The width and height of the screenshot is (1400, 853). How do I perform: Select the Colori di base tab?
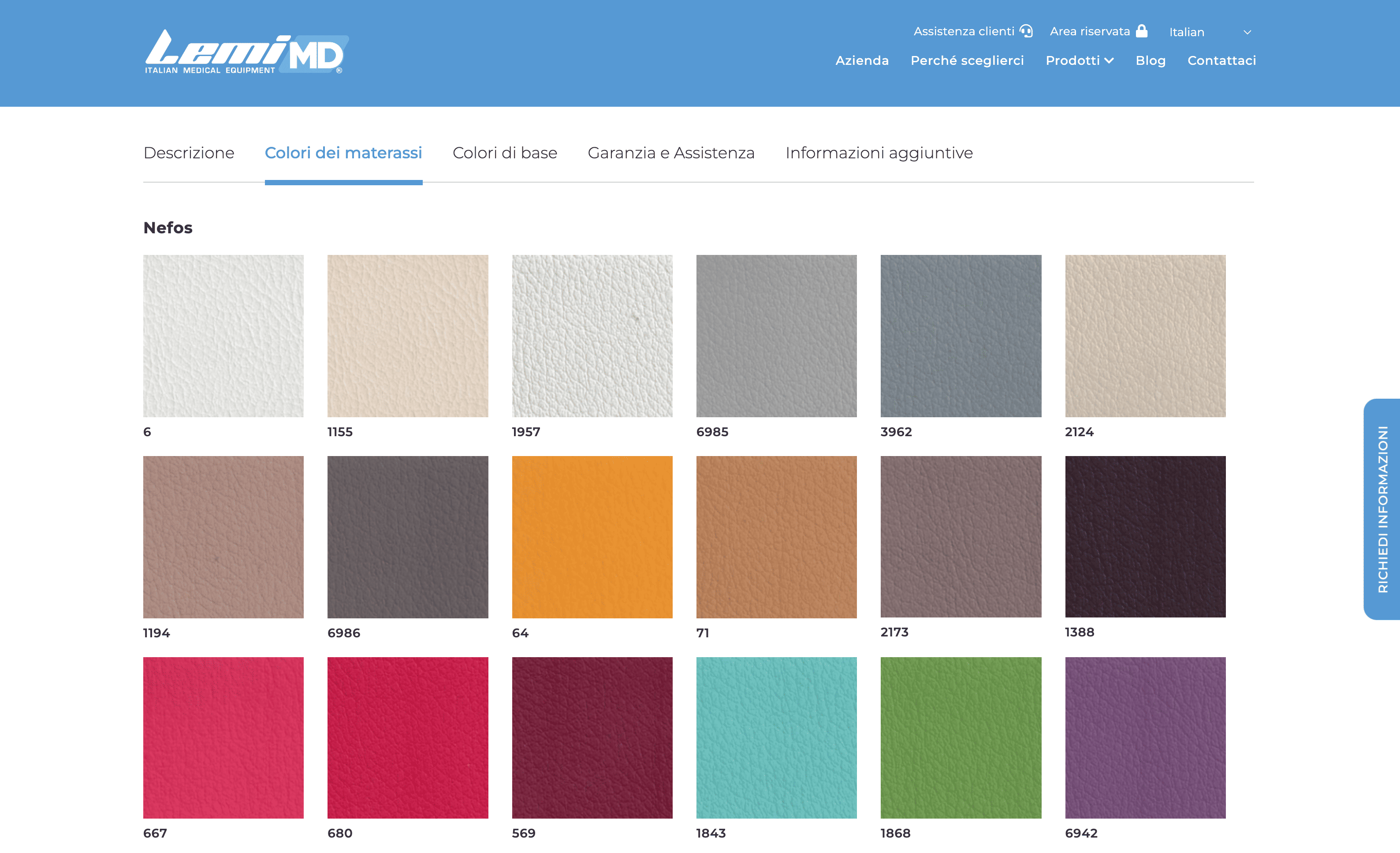click(x=505, y=153)
